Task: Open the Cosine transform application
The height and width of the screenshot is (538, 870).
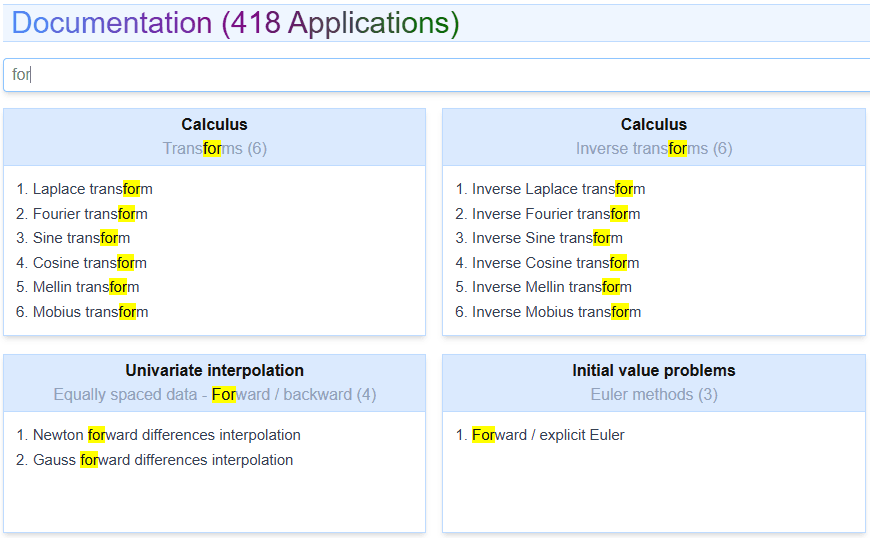Action: 89,263
